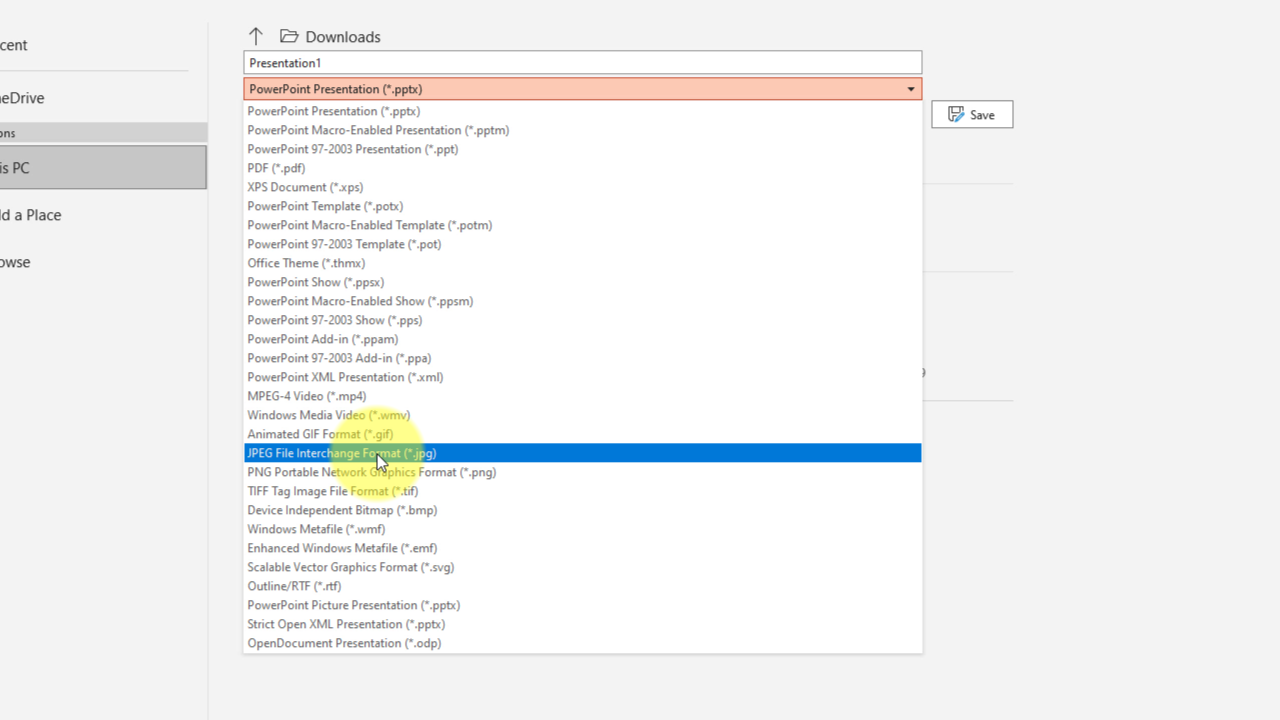Select This PC in the sidebar
Image resolution: width=1280 pixels, height=720 pixels.
[x=103, y=168]
